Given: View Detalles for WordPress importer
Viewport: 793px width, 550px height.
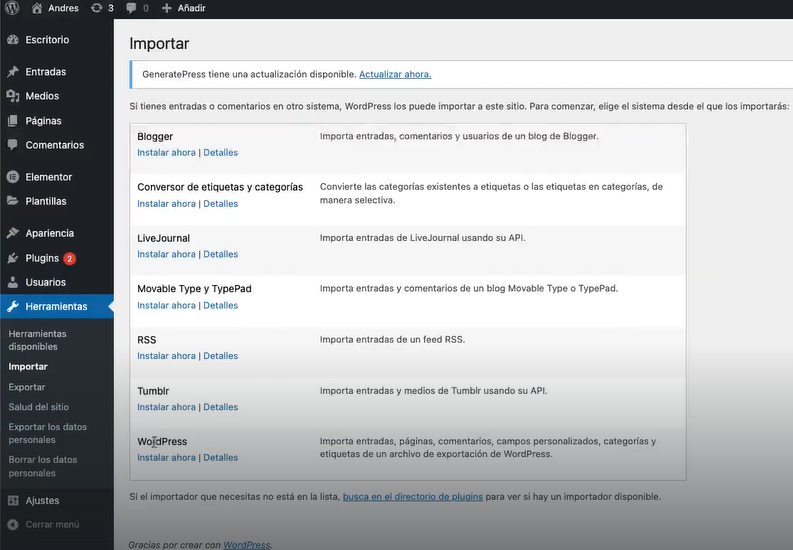Looking at the screenshot, I should 221,457.
